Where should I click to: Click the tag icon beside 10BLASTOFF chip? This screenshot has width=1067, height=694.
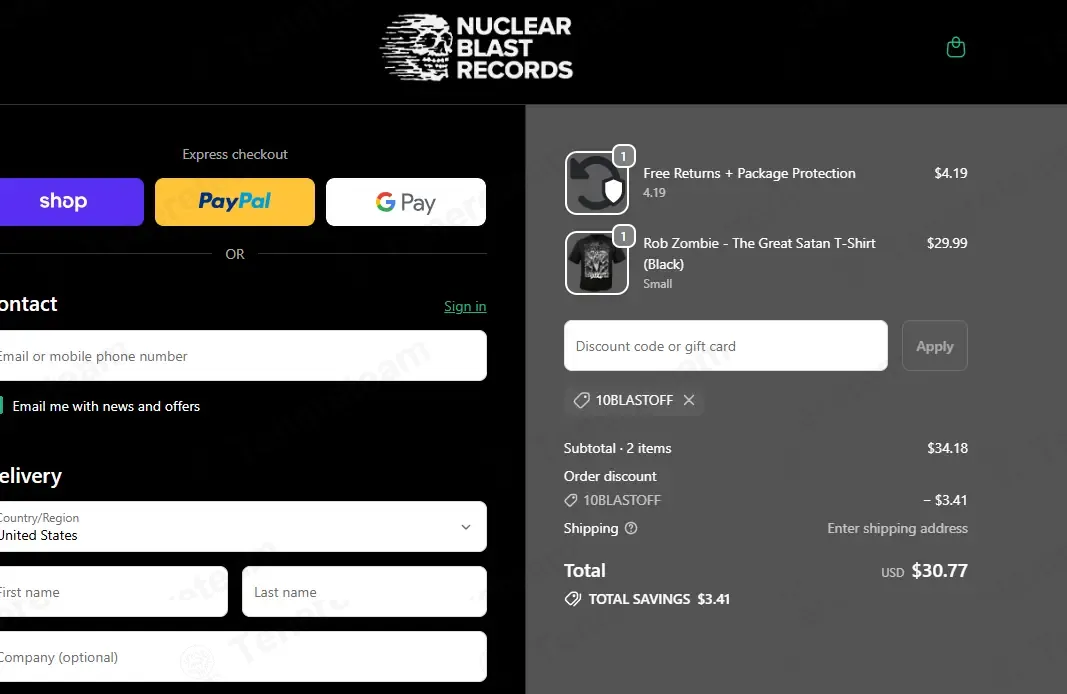click(581, 400)
